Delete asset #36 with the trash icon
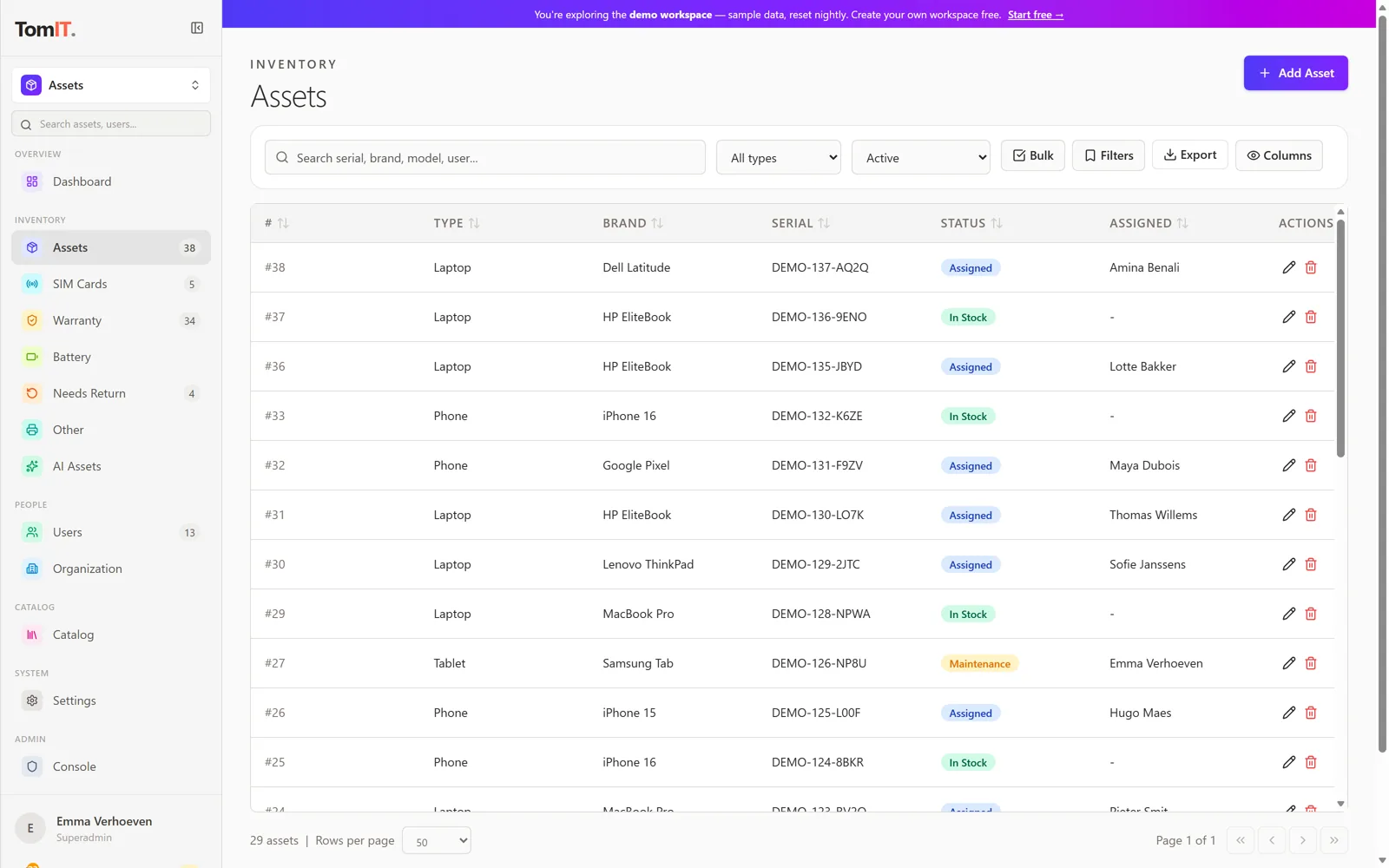1389x868 pixels. pyautogui.click(x=1311, y=366)
